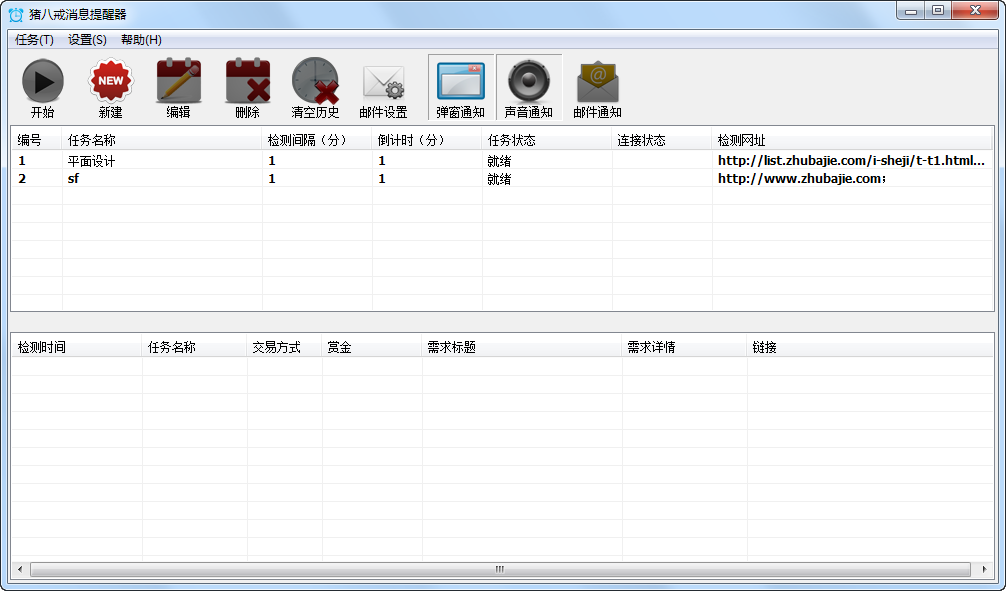
Task: Click the 赏金 column header
Action: [x=371, y=348]
